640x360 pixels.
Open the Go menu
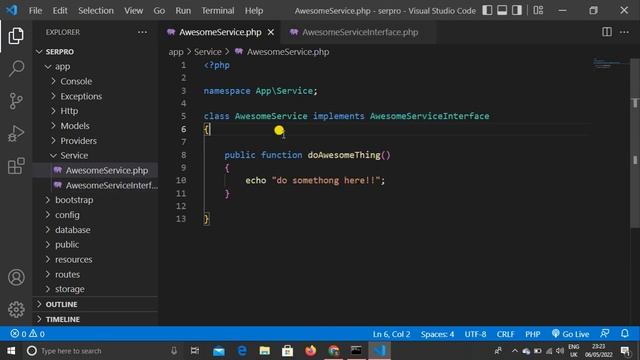pos(159,11)
